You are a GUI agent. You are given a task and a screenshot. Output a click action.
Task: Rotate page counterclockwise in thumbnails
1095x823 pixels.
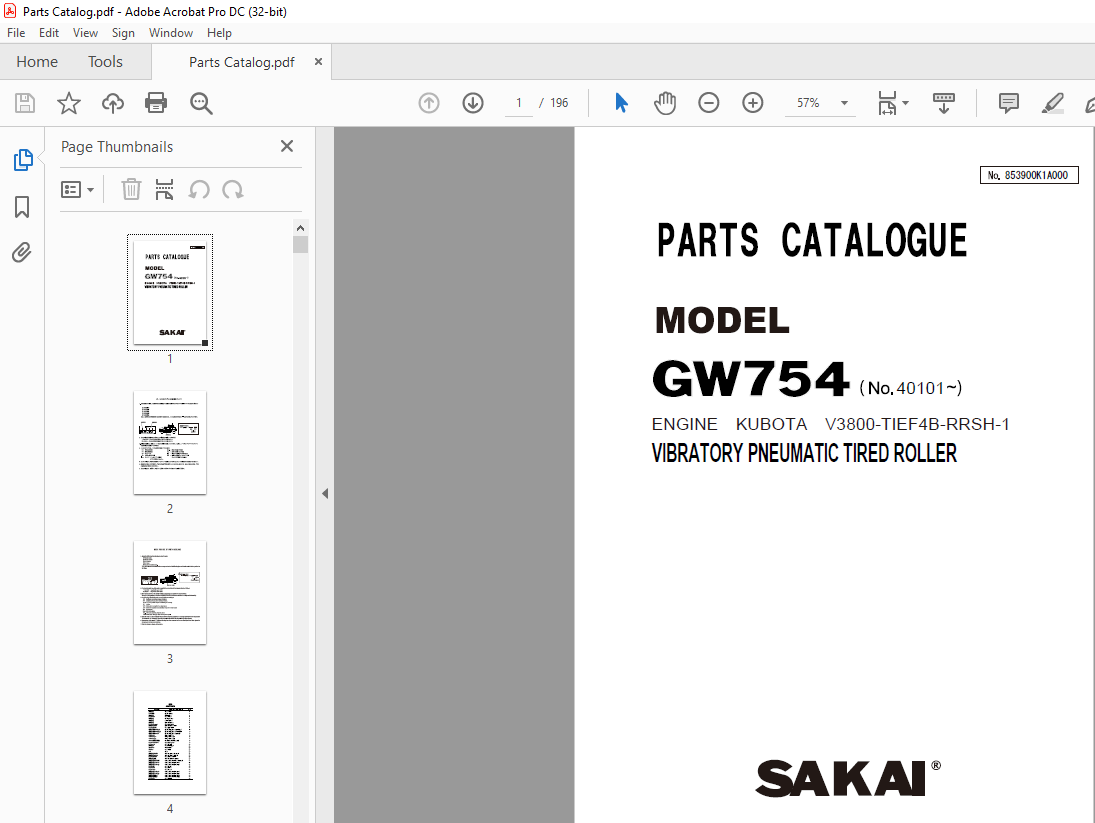(x=199, y=189)
